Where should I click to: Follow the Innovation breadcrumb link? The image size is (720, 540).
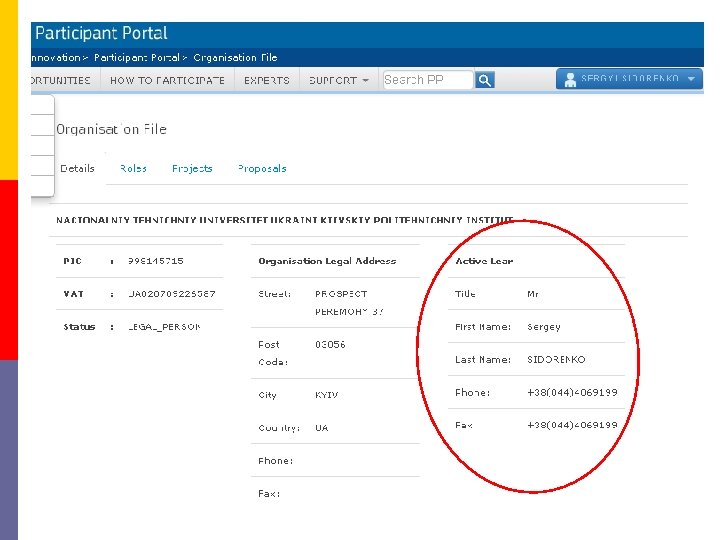click(56, 58)
